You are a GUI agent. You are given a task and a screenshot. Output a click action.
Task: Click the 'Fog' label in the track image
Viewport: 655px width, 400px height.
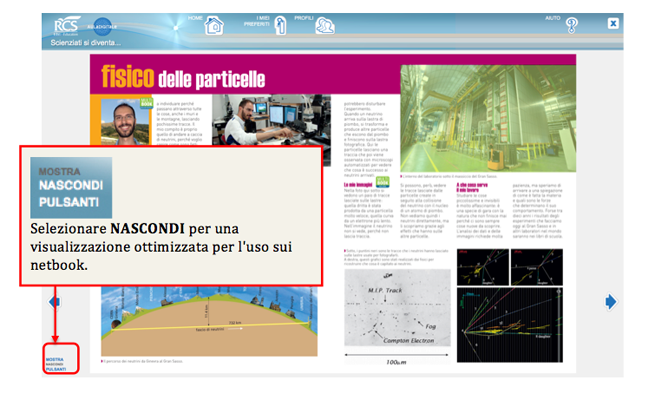click(431, 327)
